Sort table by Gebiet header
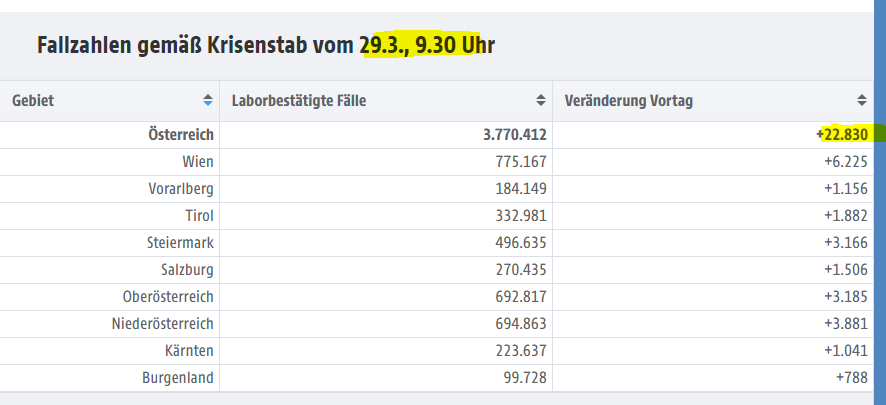Viewport: 886px width, 405px height. [x=33, y=101]
